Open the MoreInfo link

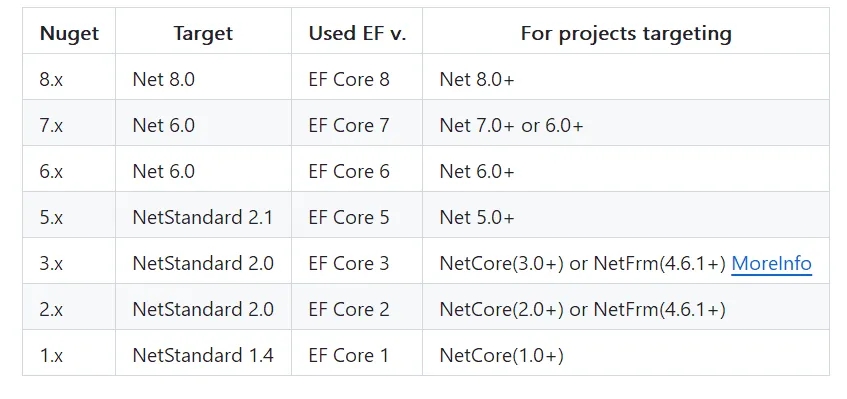pos(771,263)
